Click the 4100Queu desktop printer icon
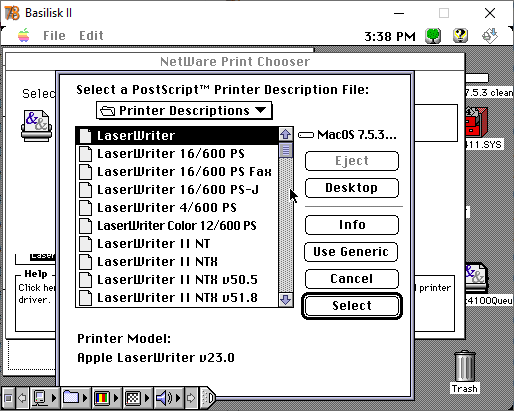 coord(476,277)
